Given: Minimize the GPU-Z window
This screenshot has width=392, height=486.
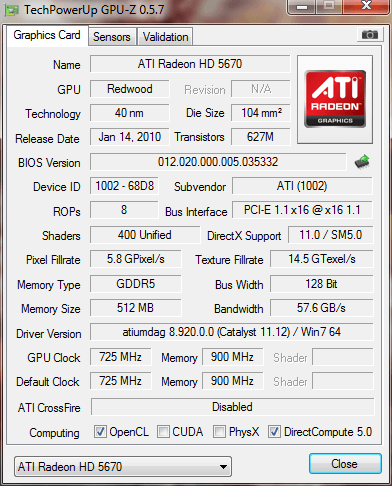Looking at the screenshot, I should tap(301, 7).
